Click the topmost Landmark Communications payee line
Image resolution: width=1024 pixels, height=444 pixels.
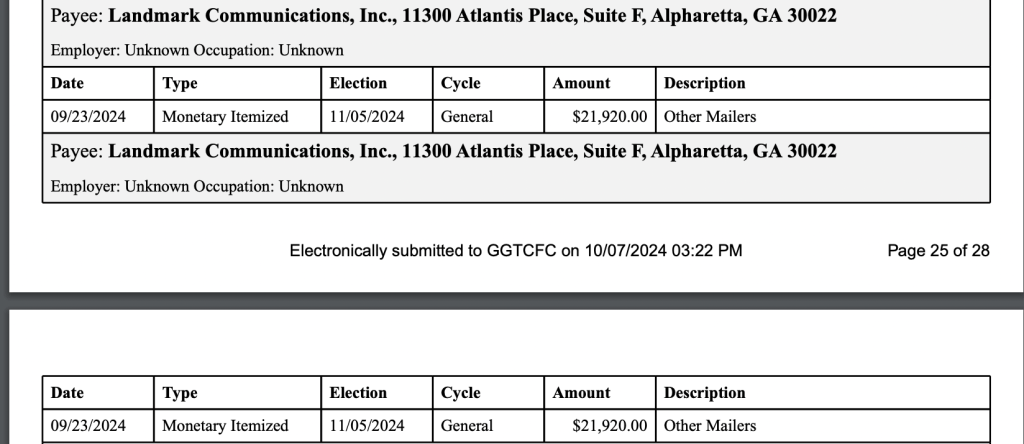pyautogui.click(x=443, y=17)
